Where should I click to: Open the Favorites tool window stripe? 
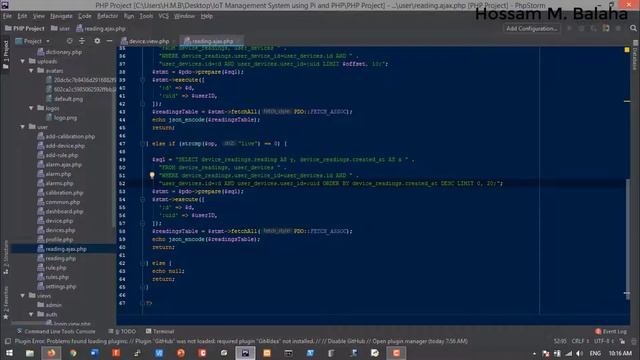click(6, 303)
